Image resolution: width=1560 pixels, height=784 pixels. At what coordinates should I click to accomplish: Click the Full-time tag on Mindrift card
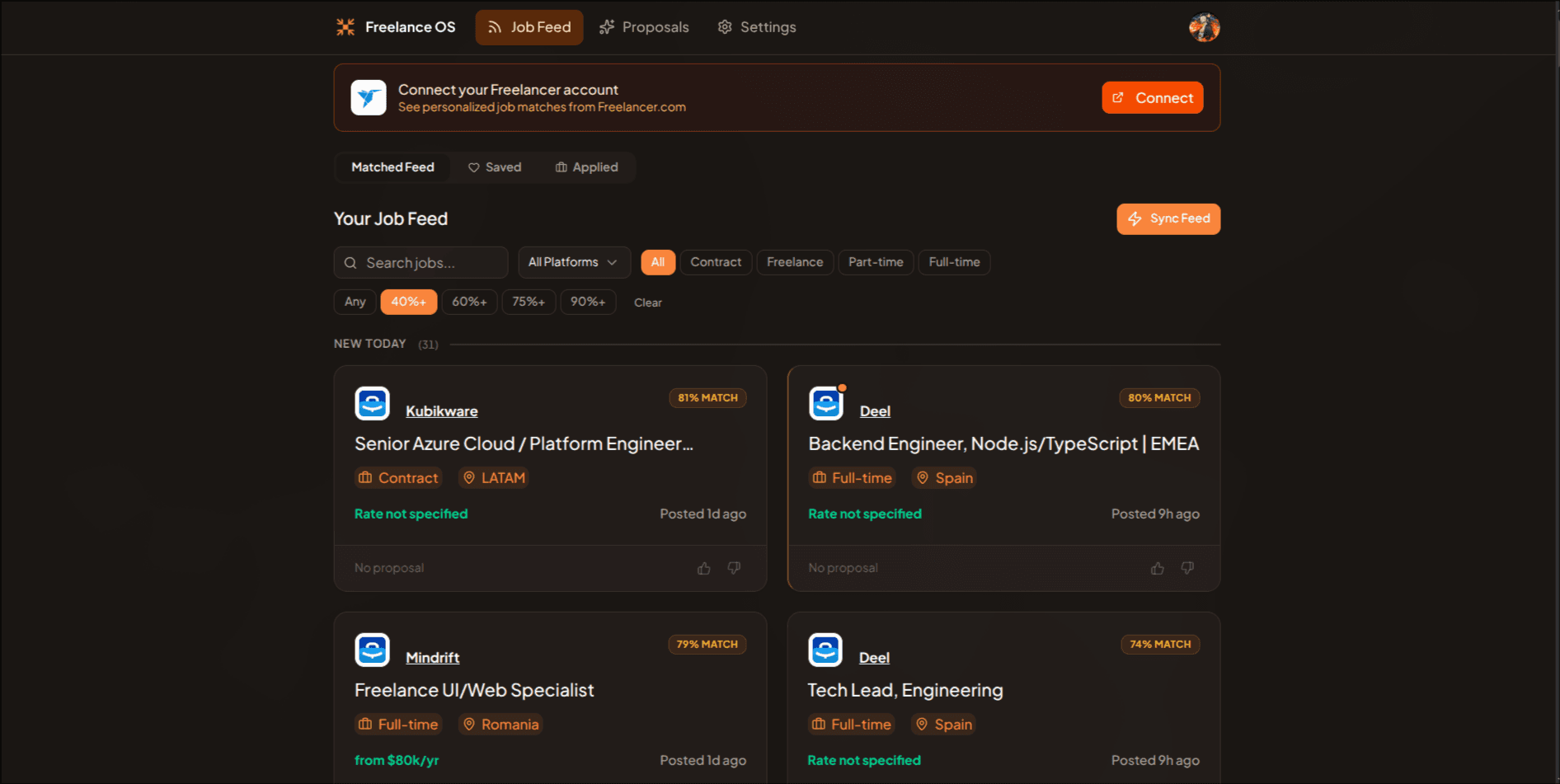click(399, 725)
